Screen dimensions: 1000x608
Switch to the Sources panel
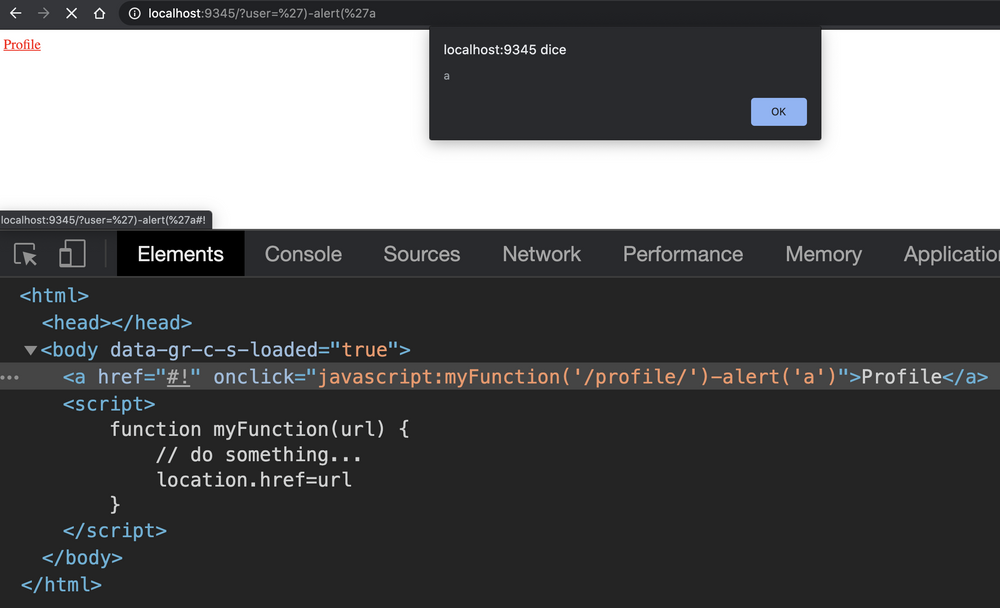coord(421,254)
